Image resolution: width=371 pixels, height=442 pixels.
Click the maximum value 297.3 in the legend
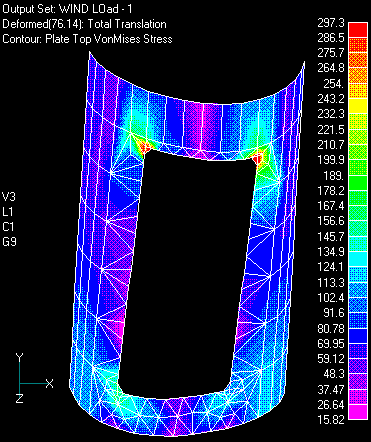click(x=330, y=23)
